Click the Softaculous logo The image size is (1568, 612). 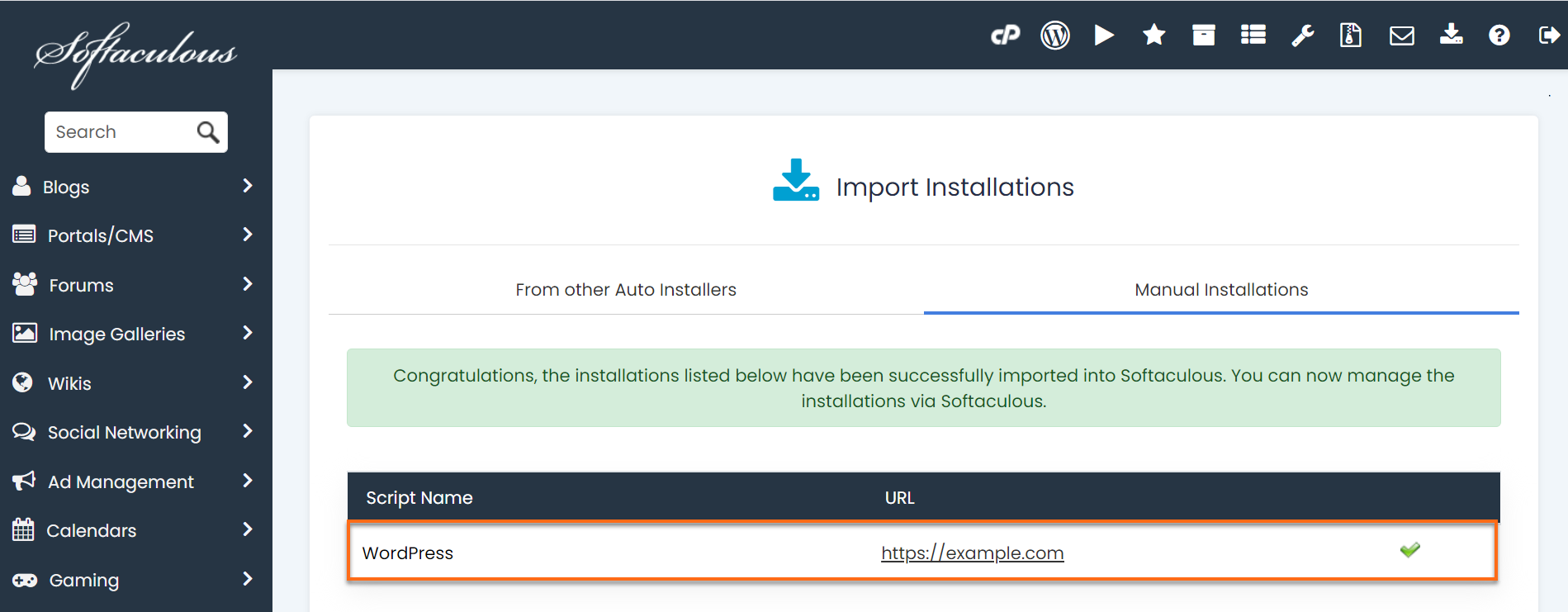(135, 54)
